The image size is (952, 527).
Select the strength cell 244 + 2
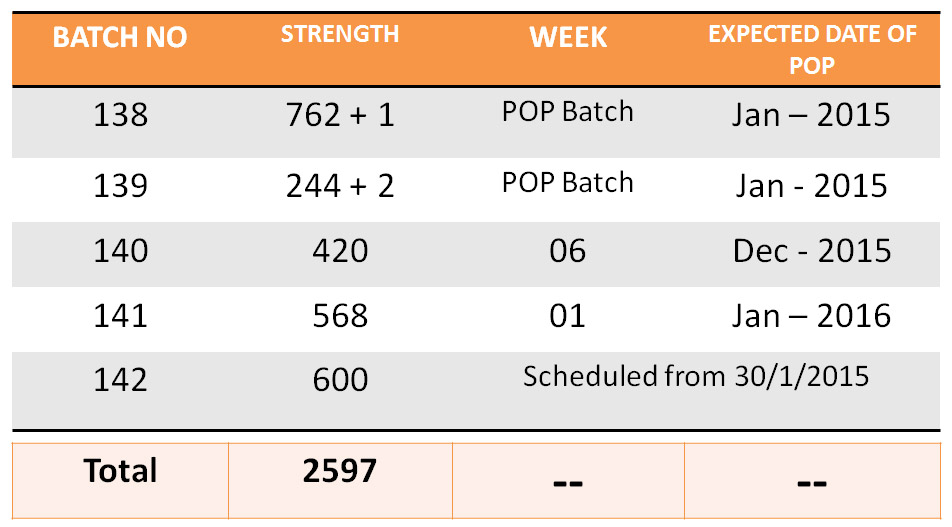pyautogui.click(x=340, y=185)
